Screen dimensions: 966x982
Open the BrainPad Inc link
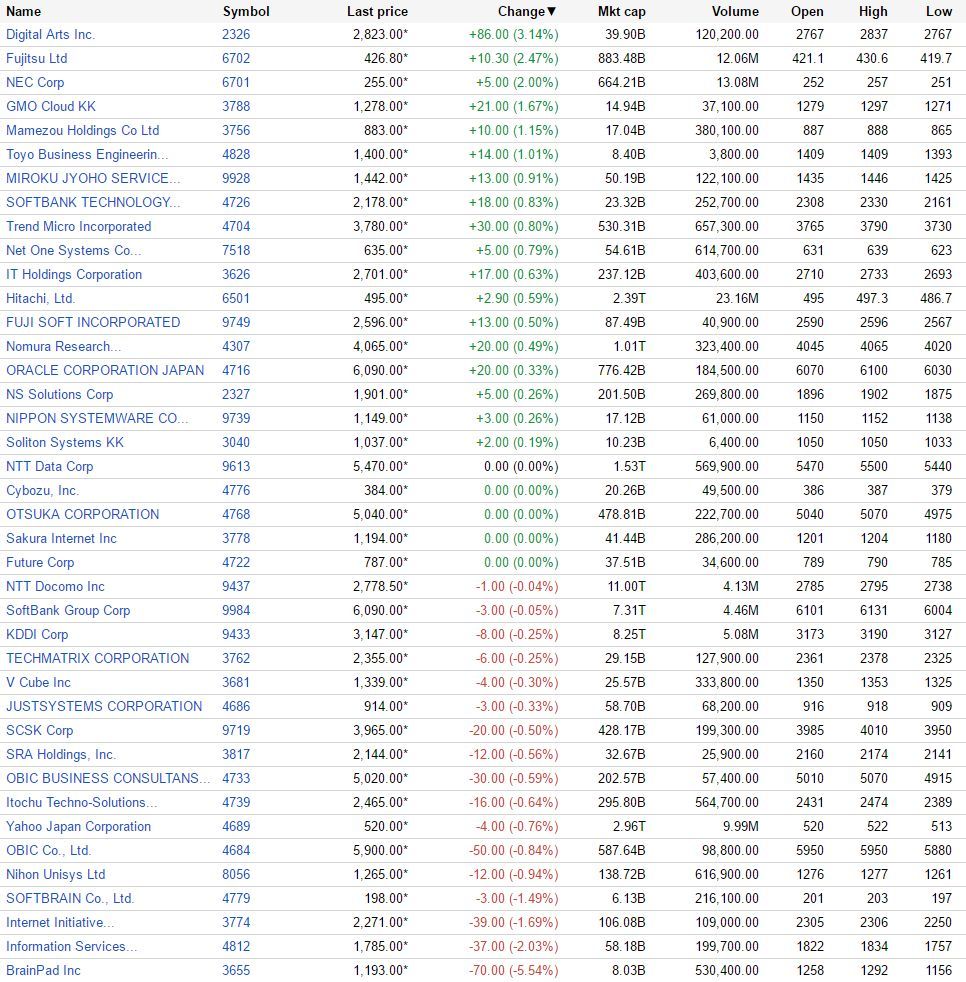click(43, 971)
